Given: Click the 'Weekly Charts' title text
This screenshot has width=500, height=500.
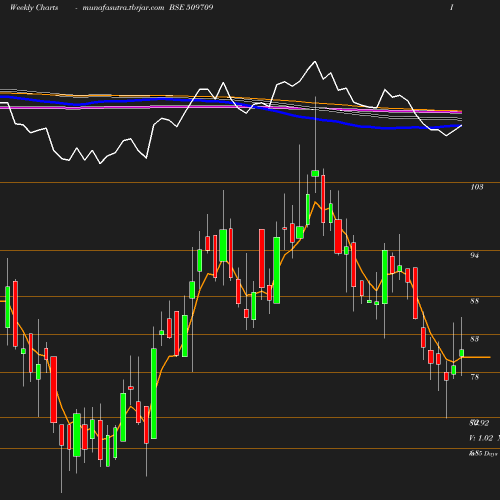Looking at the screenshot, I should click(x=34, y=7).
